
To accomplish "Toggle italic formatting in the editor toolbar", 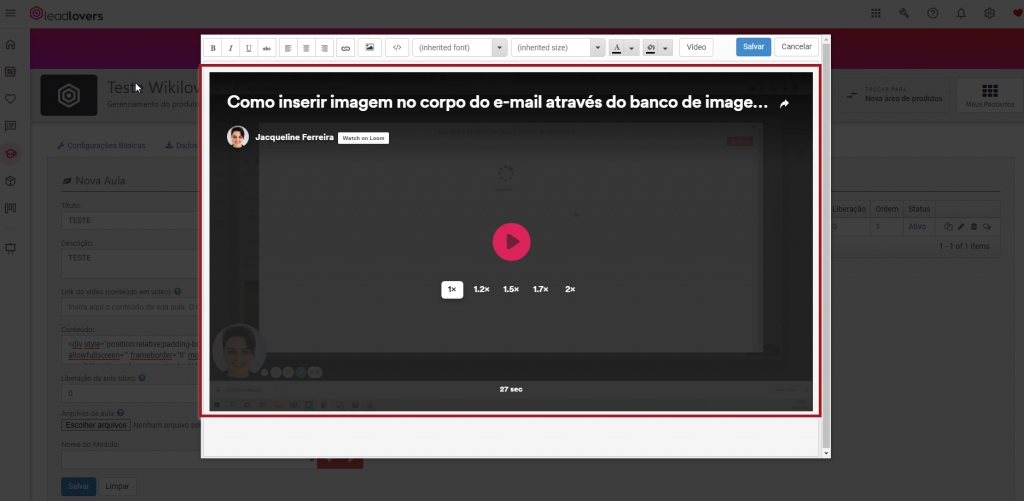I will coord(231,47).
